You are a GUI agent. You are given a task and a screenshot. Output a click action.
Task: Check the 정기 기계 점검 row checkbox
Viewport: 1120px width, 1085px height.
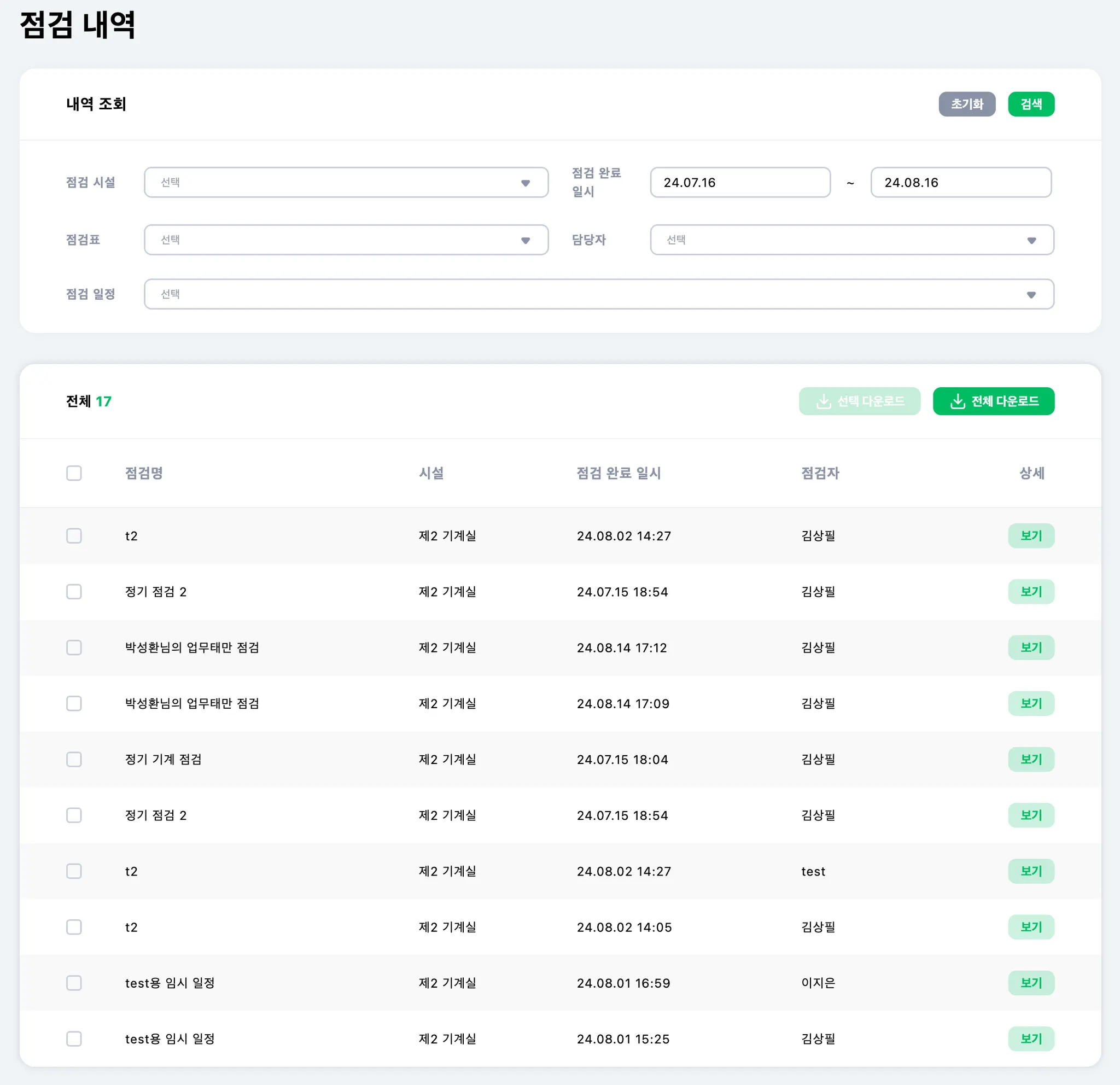point(74,759)
